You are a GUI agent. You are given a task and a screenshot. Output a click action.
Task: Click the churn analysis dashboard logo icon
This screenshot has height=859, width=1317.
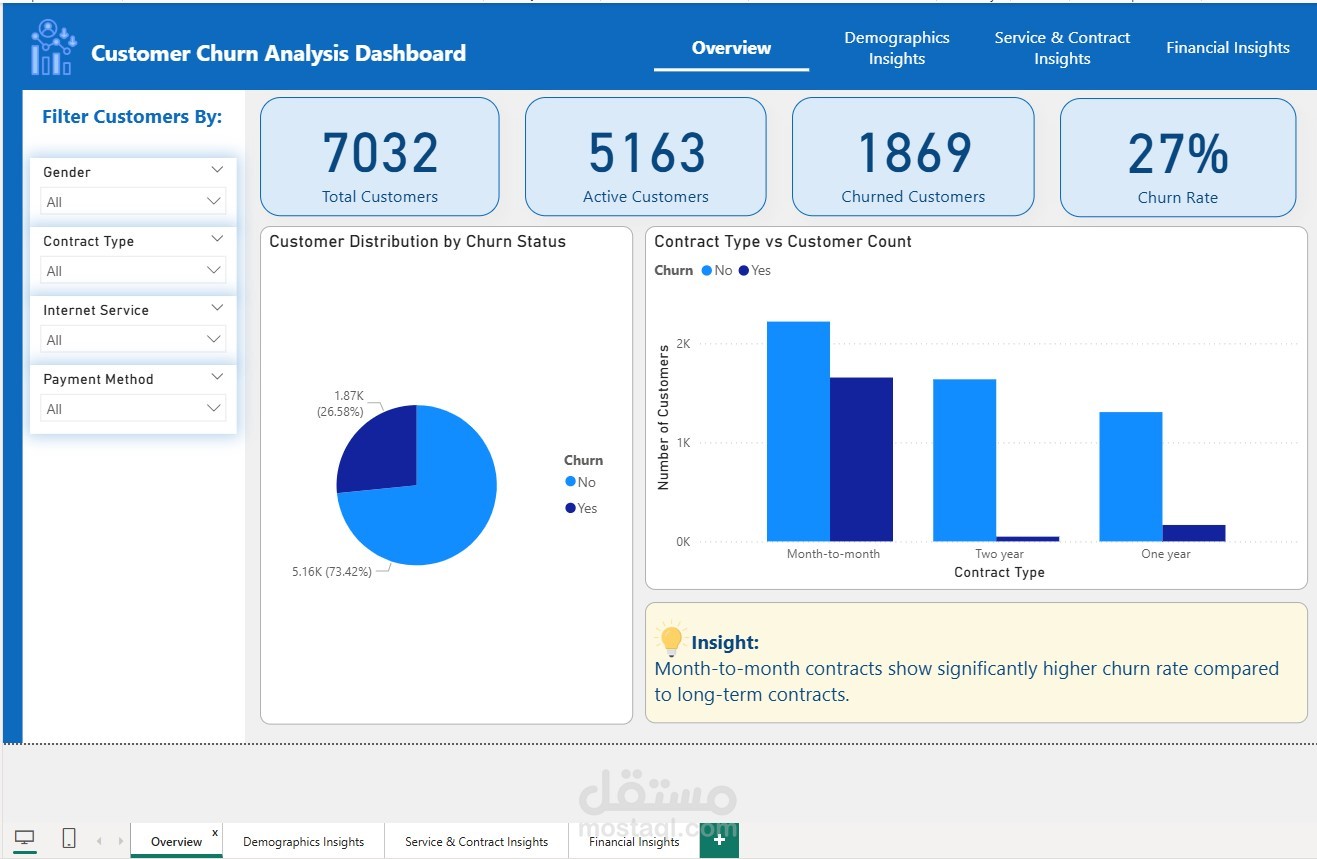click(x=53, y=48)
